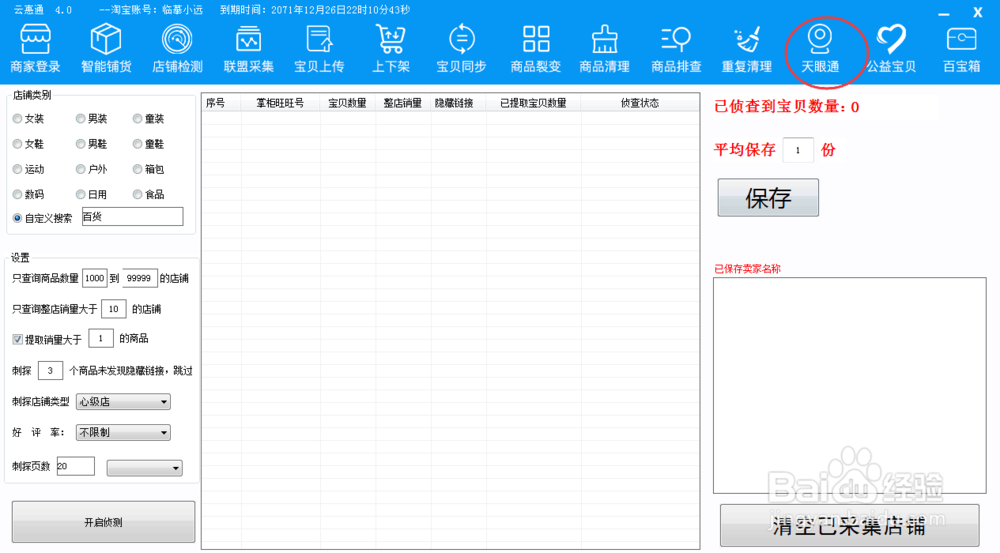Click the 宝贝数量 column header

348,103
